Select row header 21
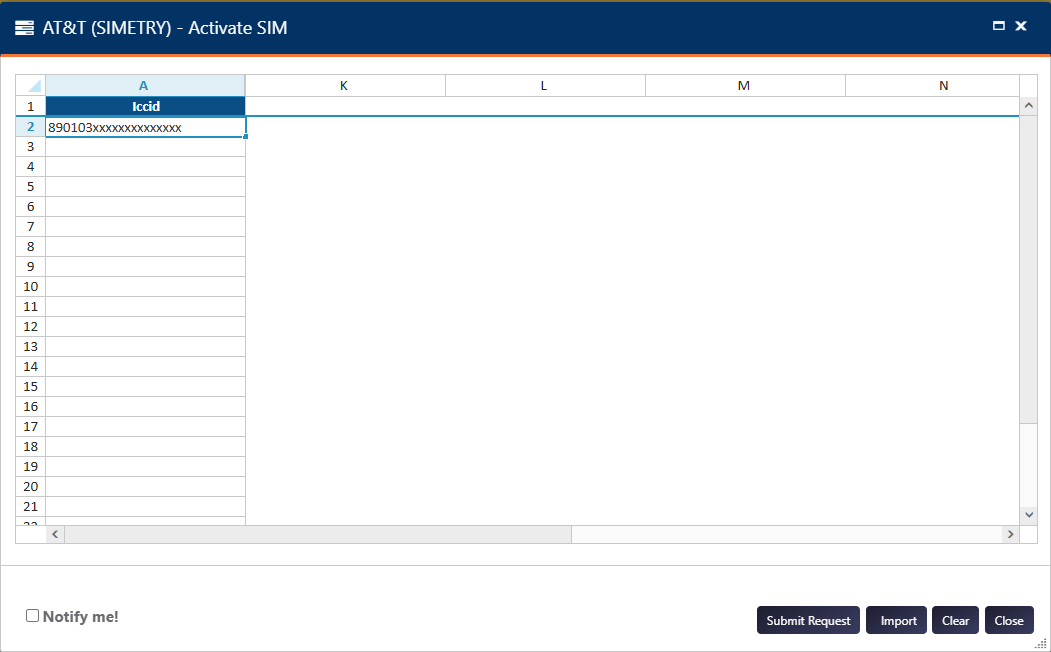This screenshot has width=1051, height=652. [31, 507]
